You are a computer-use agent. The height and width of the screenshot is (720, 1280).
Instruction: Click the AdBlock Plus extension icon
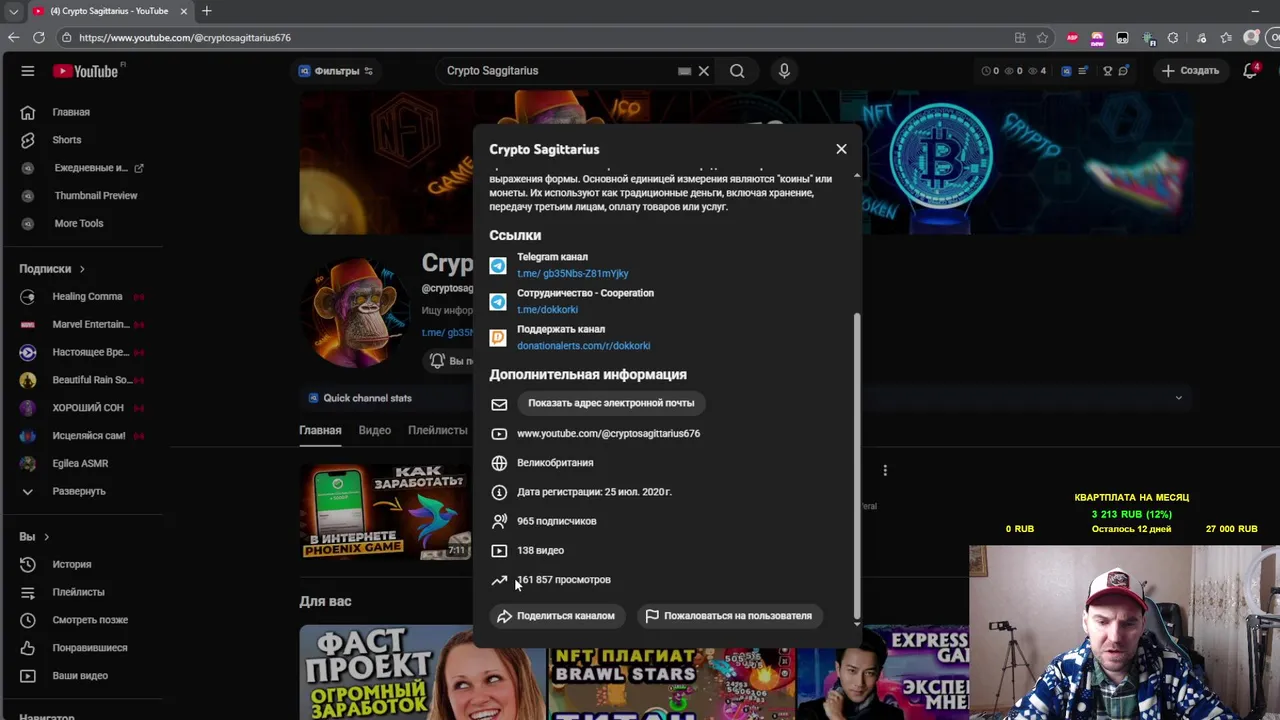1072,38
